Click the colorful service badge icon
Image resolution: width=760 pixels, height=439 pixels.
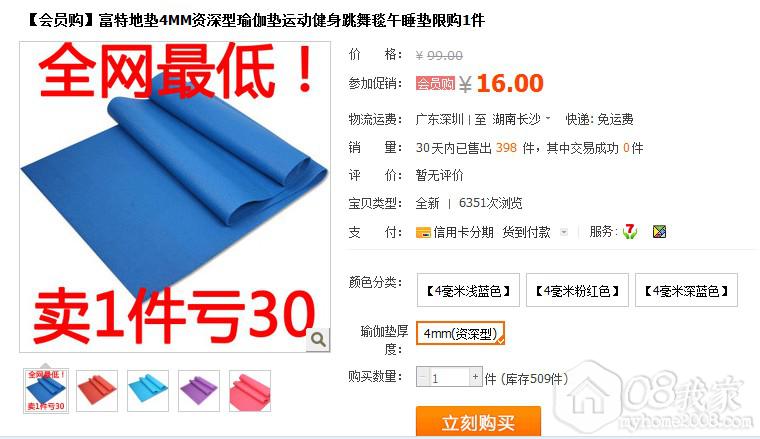(659, 232)
